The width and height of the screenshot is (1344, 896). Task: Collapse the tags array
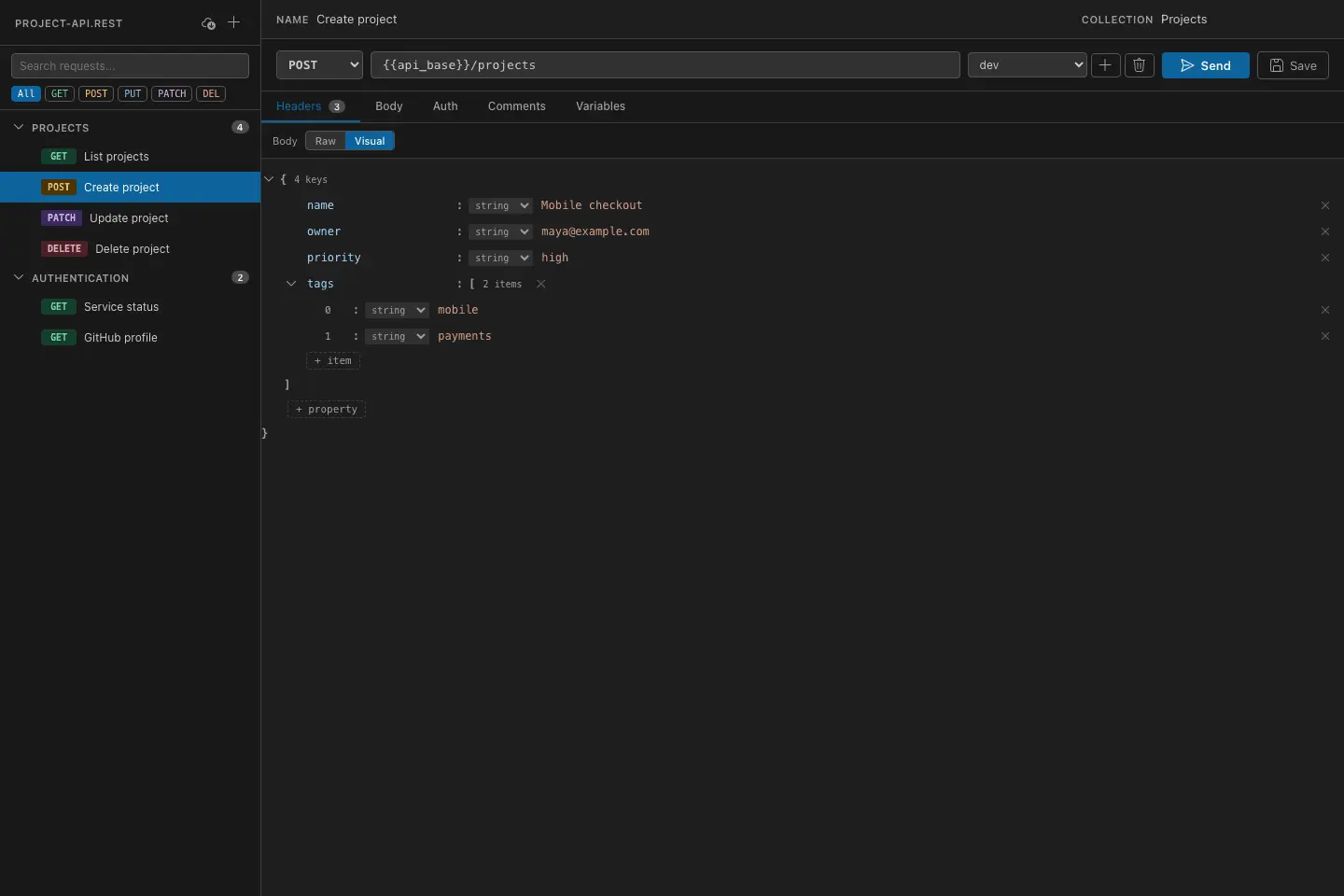291,284
